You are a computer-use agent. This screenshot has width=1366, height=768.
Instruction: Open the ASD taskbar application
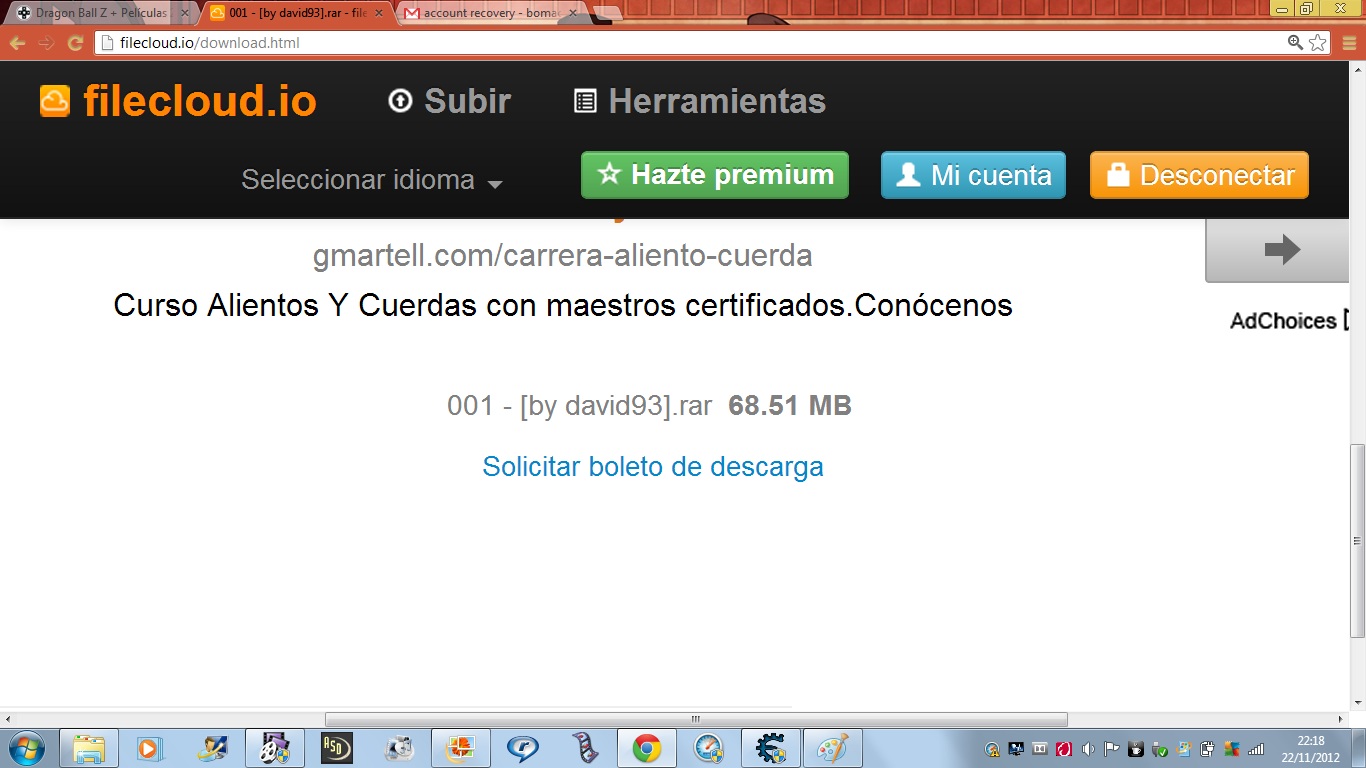336,748
